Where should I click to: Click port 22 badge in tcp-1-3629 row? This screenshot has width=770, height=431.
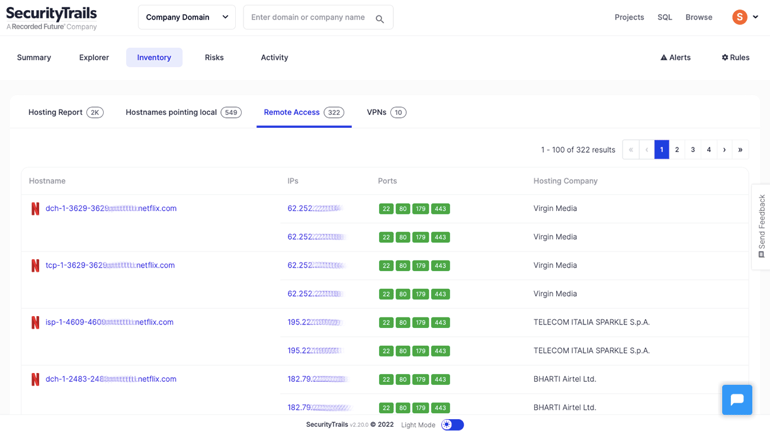tap(386, 266)
